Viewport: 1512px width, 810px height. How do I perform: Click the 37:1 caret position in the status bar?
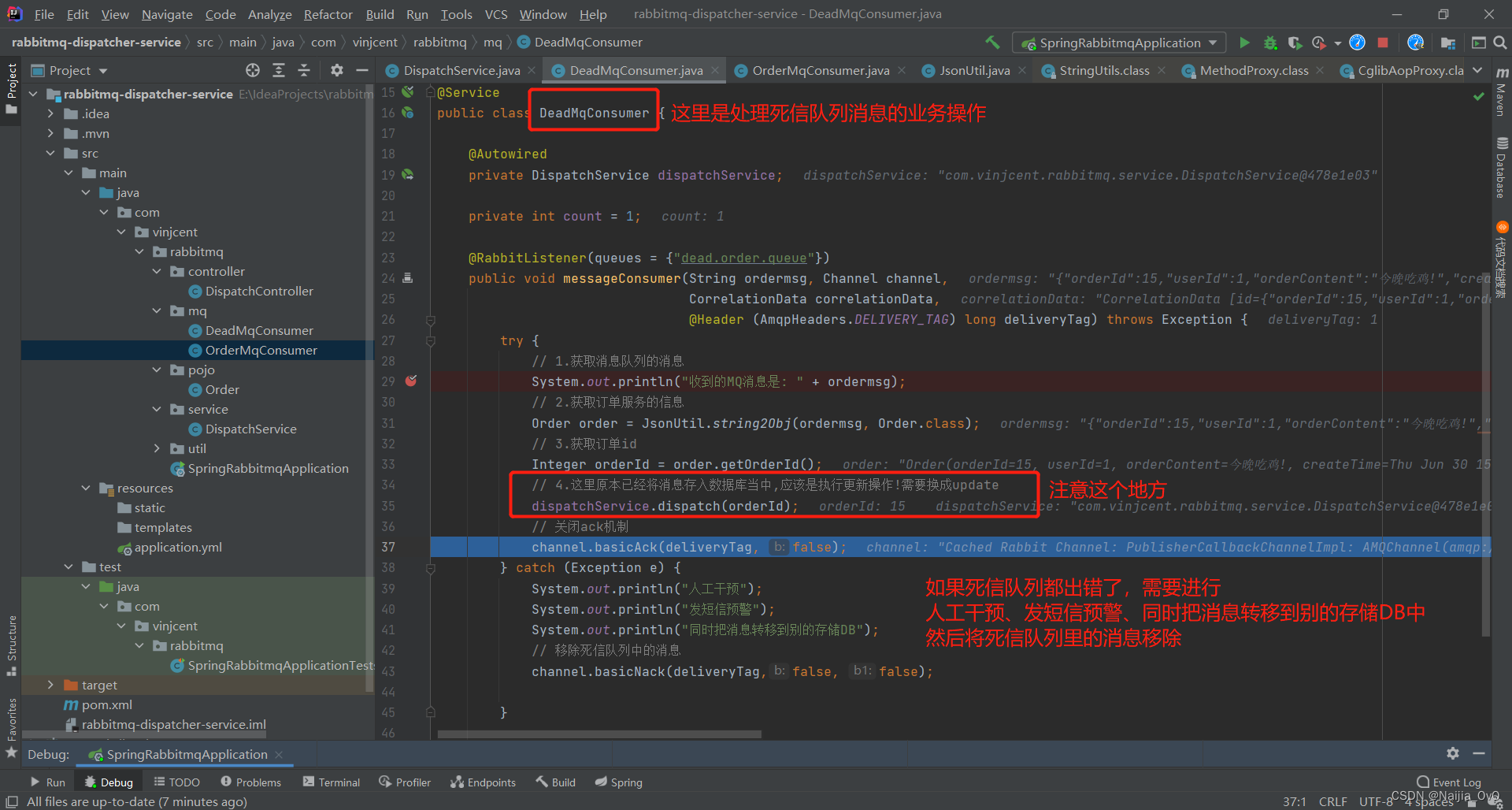pyautogui.click(x=1295, y=801)
